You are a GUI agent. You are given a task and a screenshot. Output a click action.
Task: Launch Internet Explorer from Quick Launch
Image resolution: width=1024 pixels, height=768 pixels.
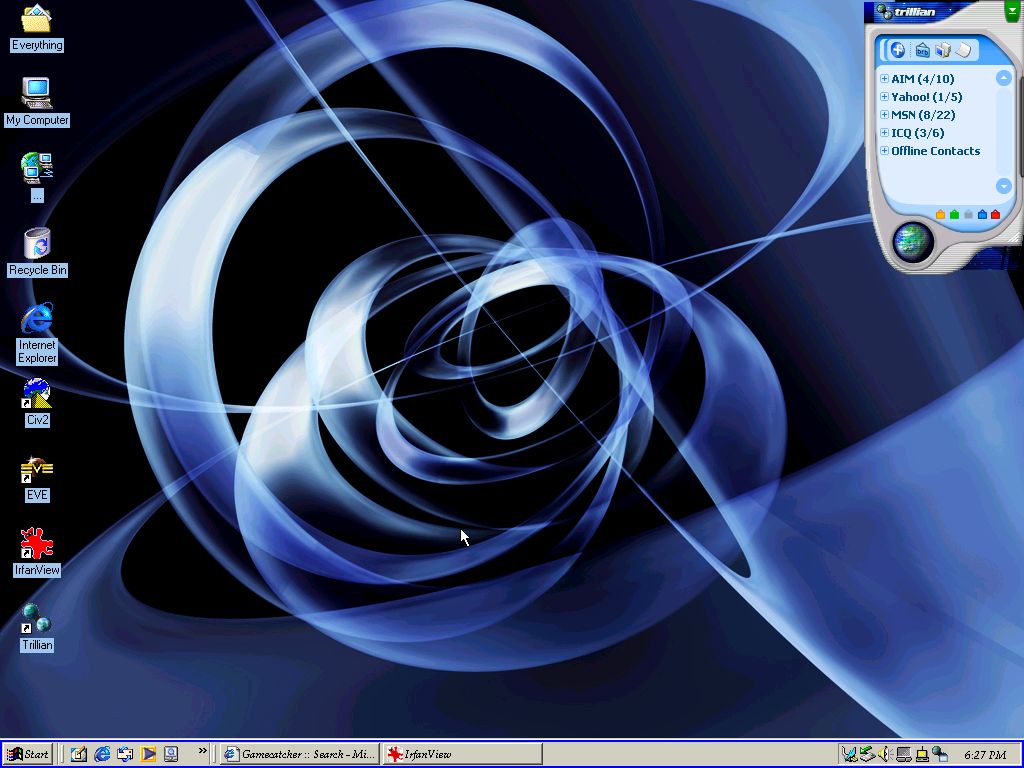(102, 754)
